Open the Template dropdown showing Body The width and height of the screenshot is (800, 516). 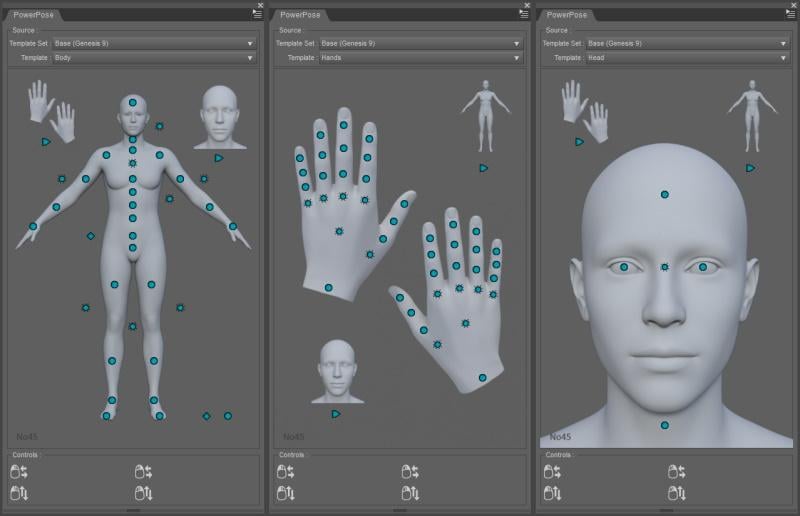(153, 58)
